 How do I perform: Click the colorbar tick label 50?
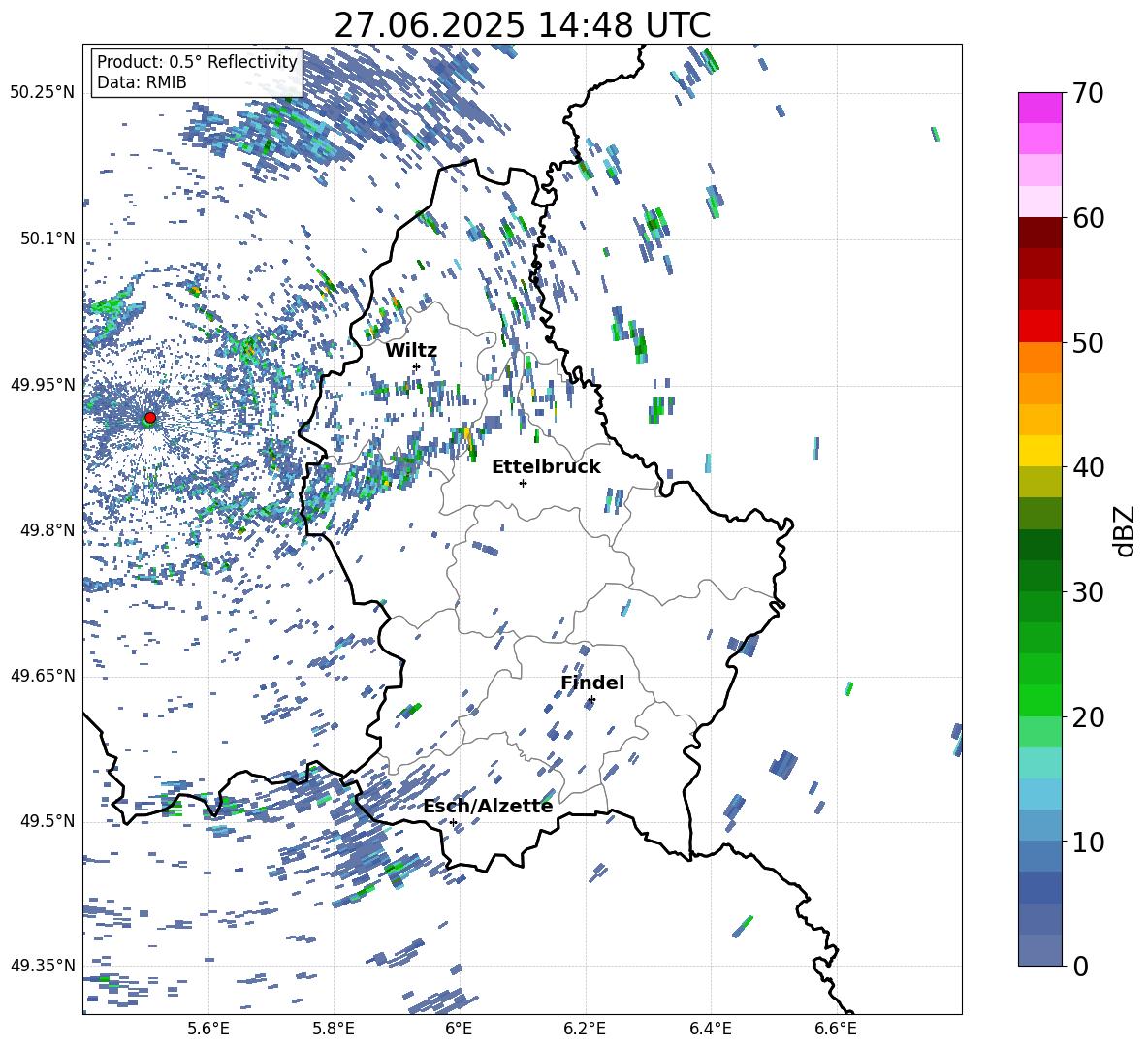pos(1088,342)
